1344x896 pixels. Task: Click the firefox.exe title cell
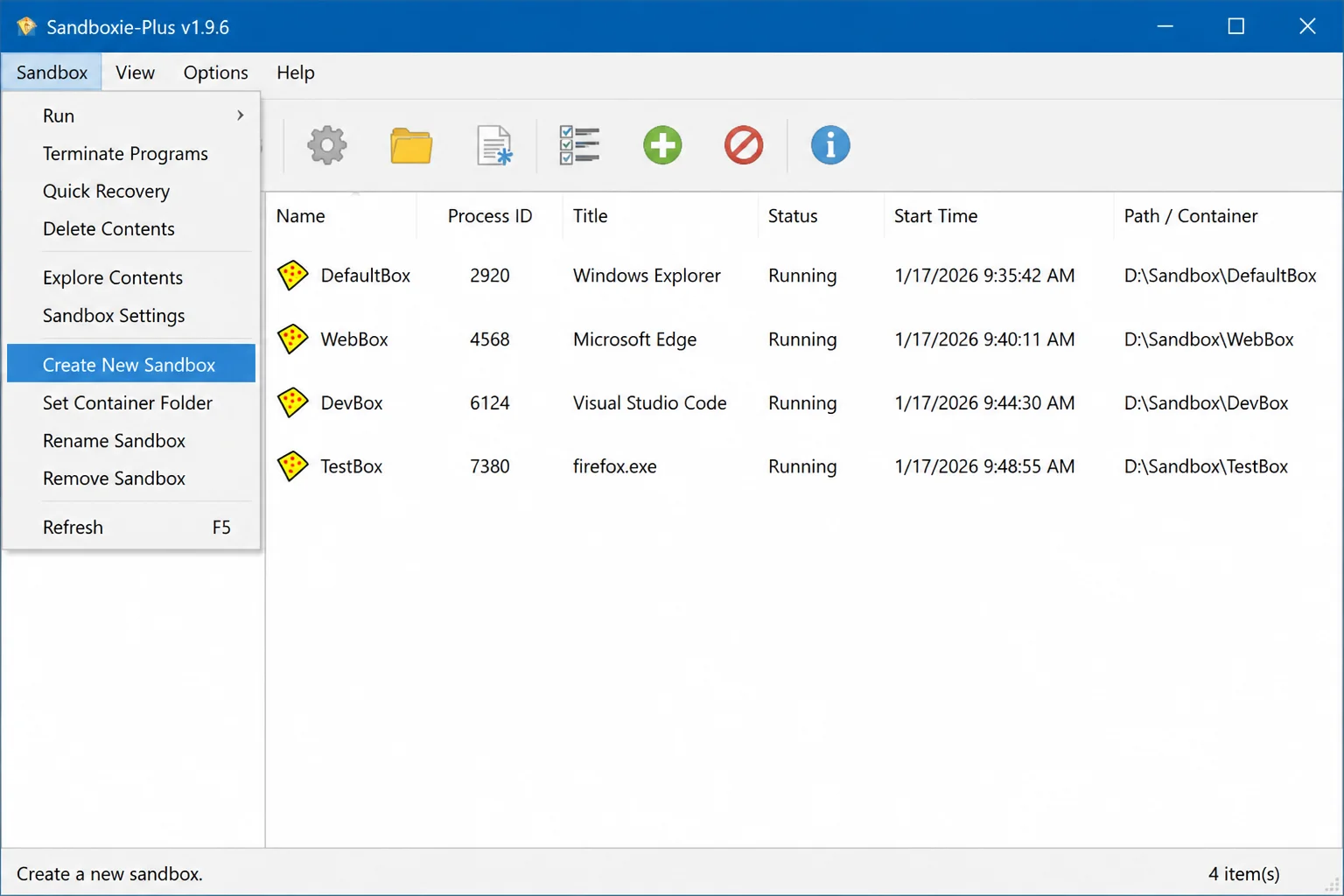click(614, 466)
